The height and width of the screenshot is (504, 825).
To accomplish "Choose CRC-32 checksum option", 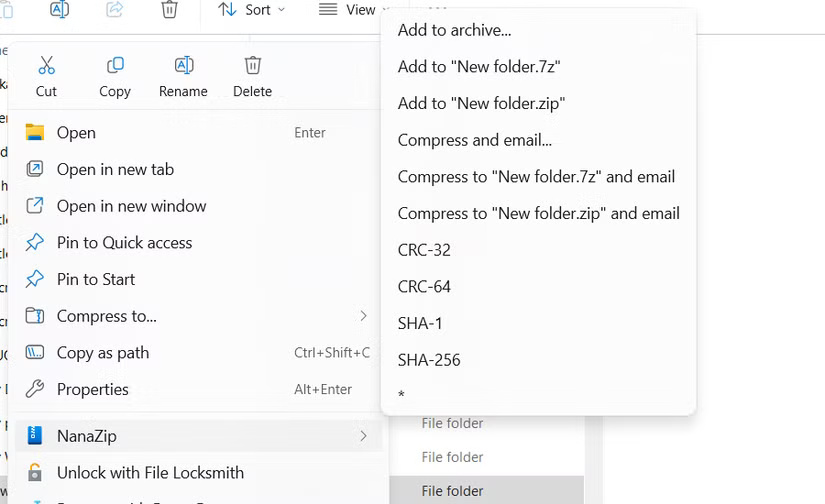I will coord(424,250).
